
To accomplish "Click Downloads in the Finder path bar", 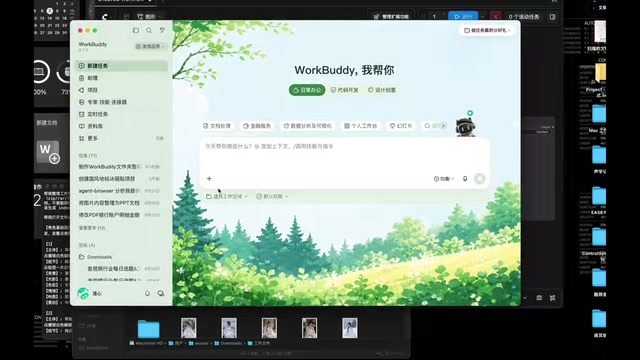I will point(228,343).
